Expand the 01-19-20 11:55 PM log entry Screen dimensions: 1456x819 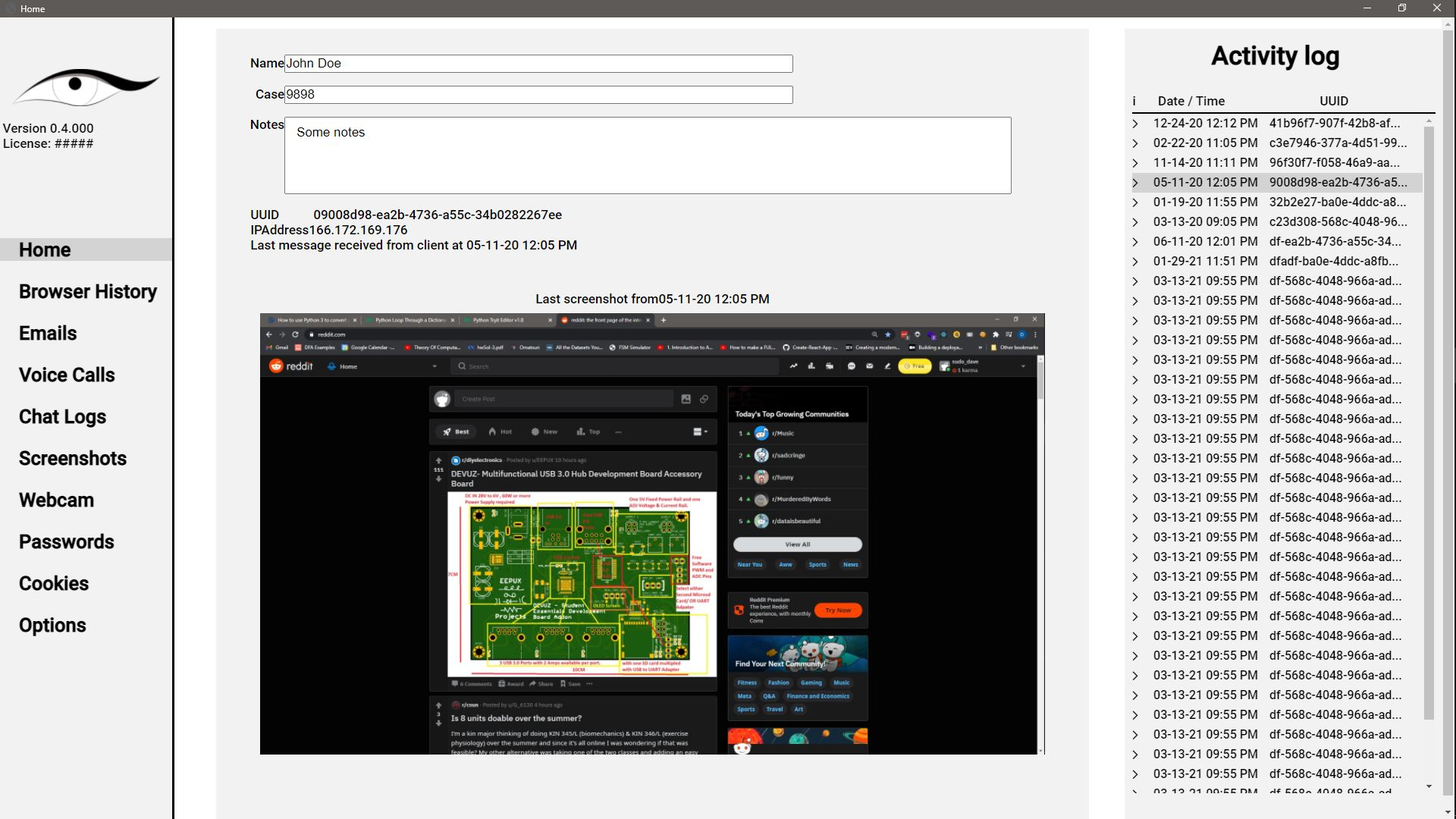tap(1135, 202)
